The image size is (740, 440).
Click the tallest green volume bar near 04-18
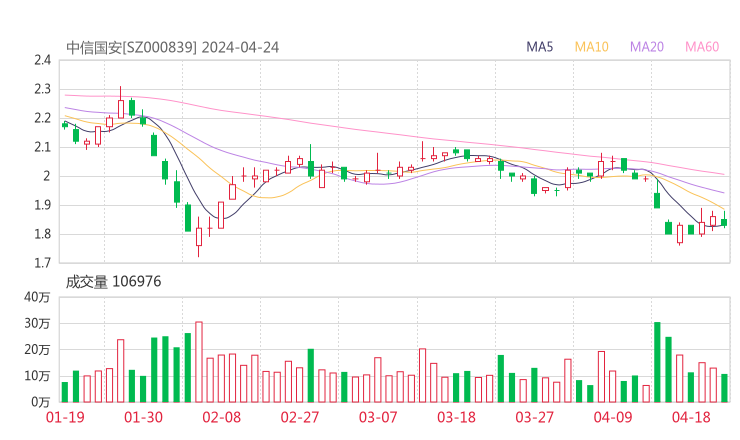point(657,362)
